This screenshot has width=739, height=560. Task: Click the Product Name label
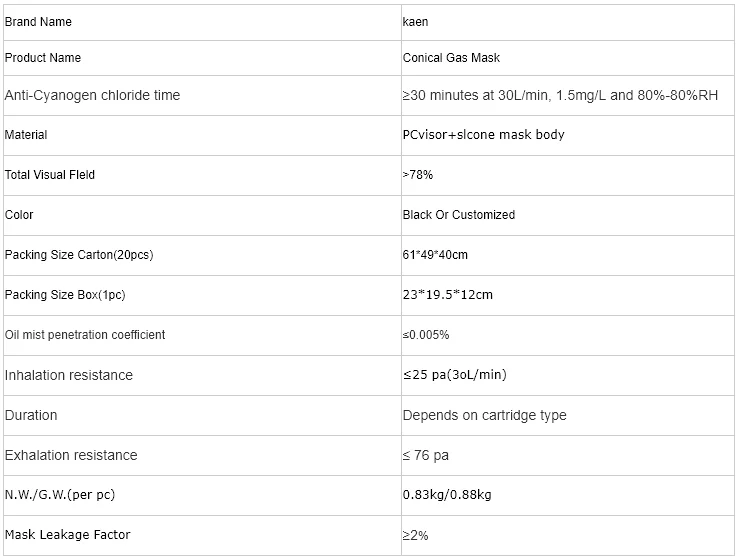coord(43,58)
